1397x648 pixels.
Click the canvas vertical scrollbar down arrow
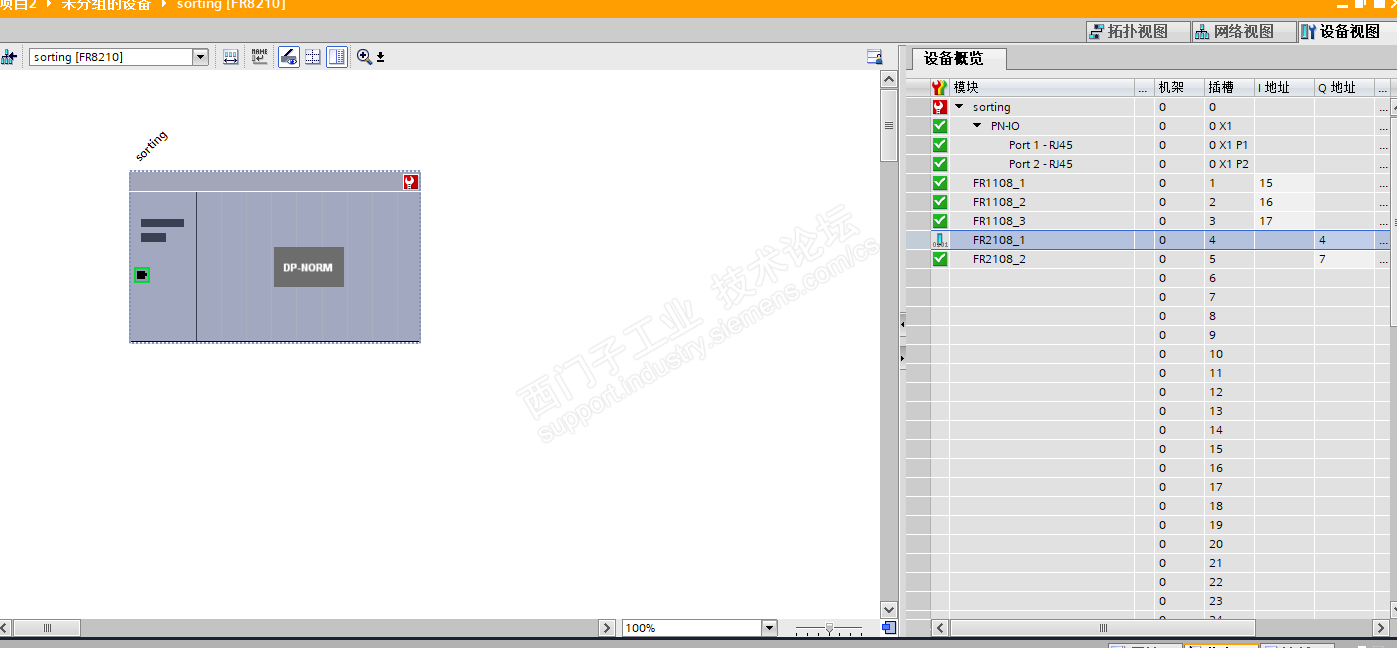pos(888,609)
